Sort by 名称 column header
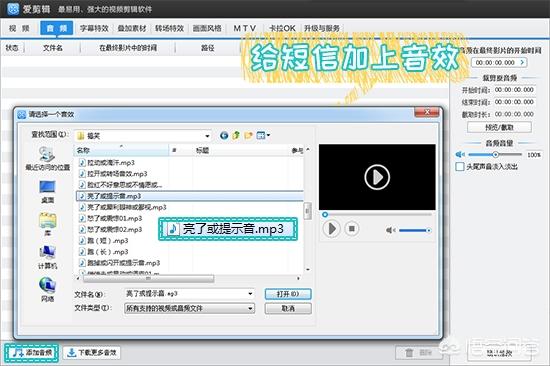Viewport: 550px width, 366px height. pyautogui.click(x=121, y=151)
